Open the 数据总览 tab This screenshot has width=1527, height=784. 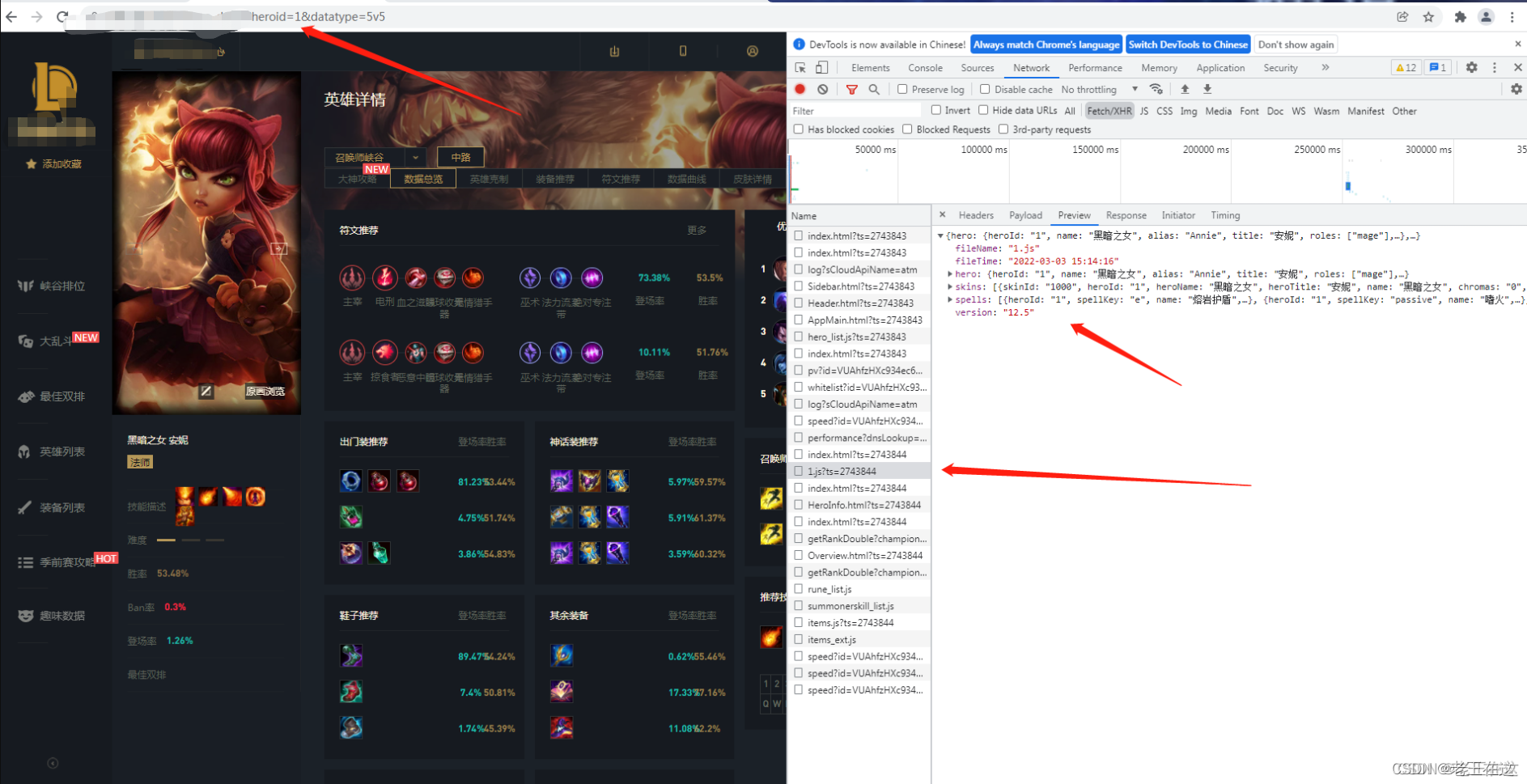pyautogui.click(x=423, y=179)
